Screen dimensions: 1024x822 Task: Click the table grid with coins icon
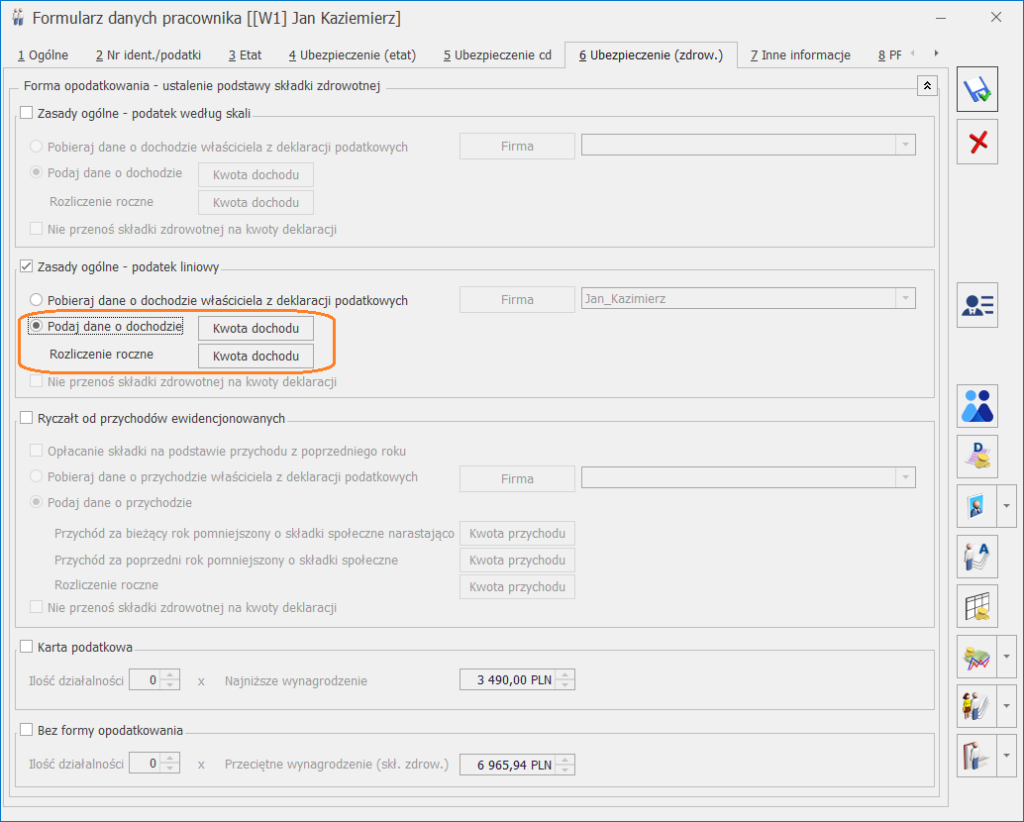click(978, 605)
